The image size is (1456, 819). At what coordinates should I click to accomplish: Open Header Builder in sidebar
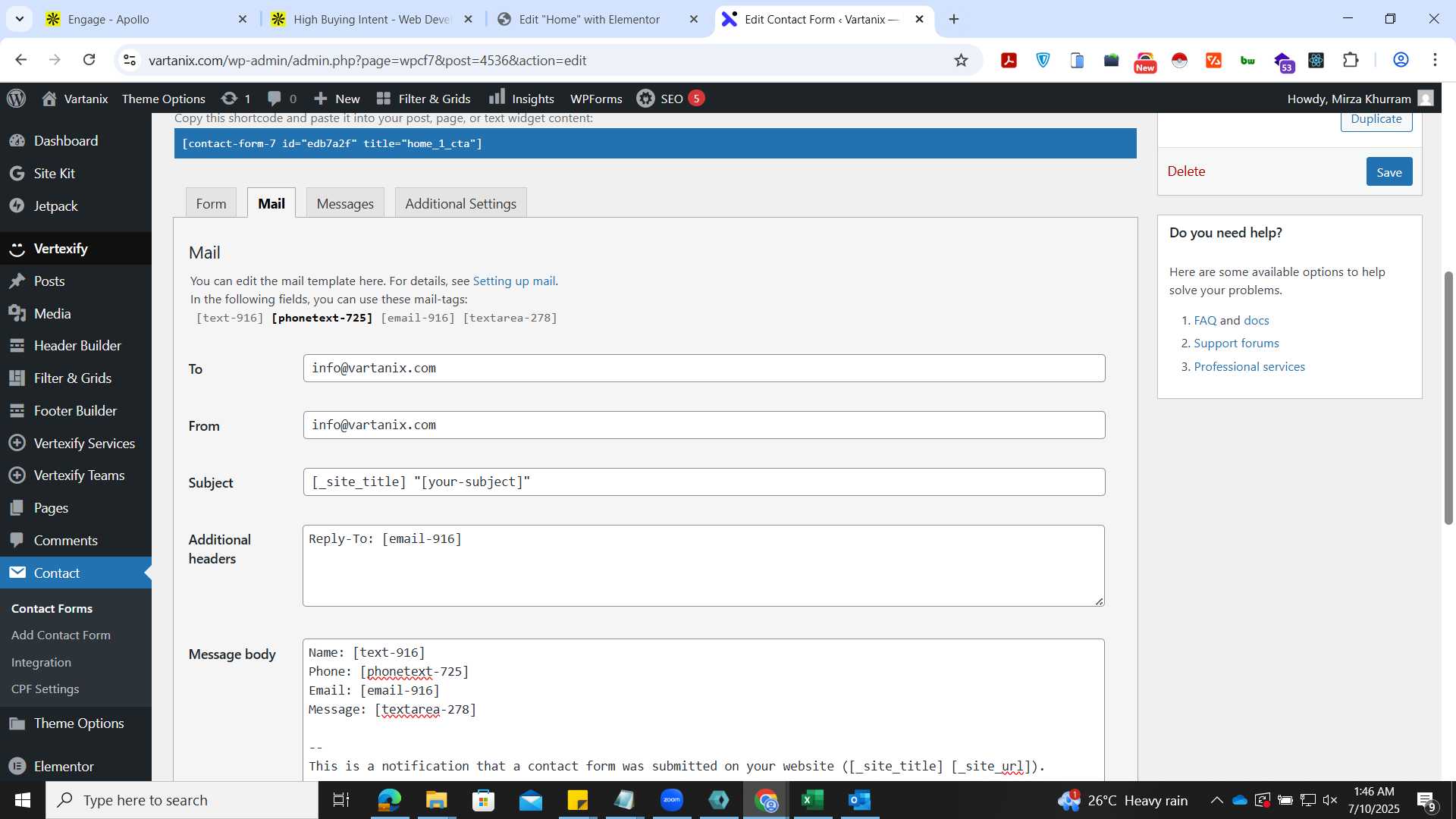(77, 345)
